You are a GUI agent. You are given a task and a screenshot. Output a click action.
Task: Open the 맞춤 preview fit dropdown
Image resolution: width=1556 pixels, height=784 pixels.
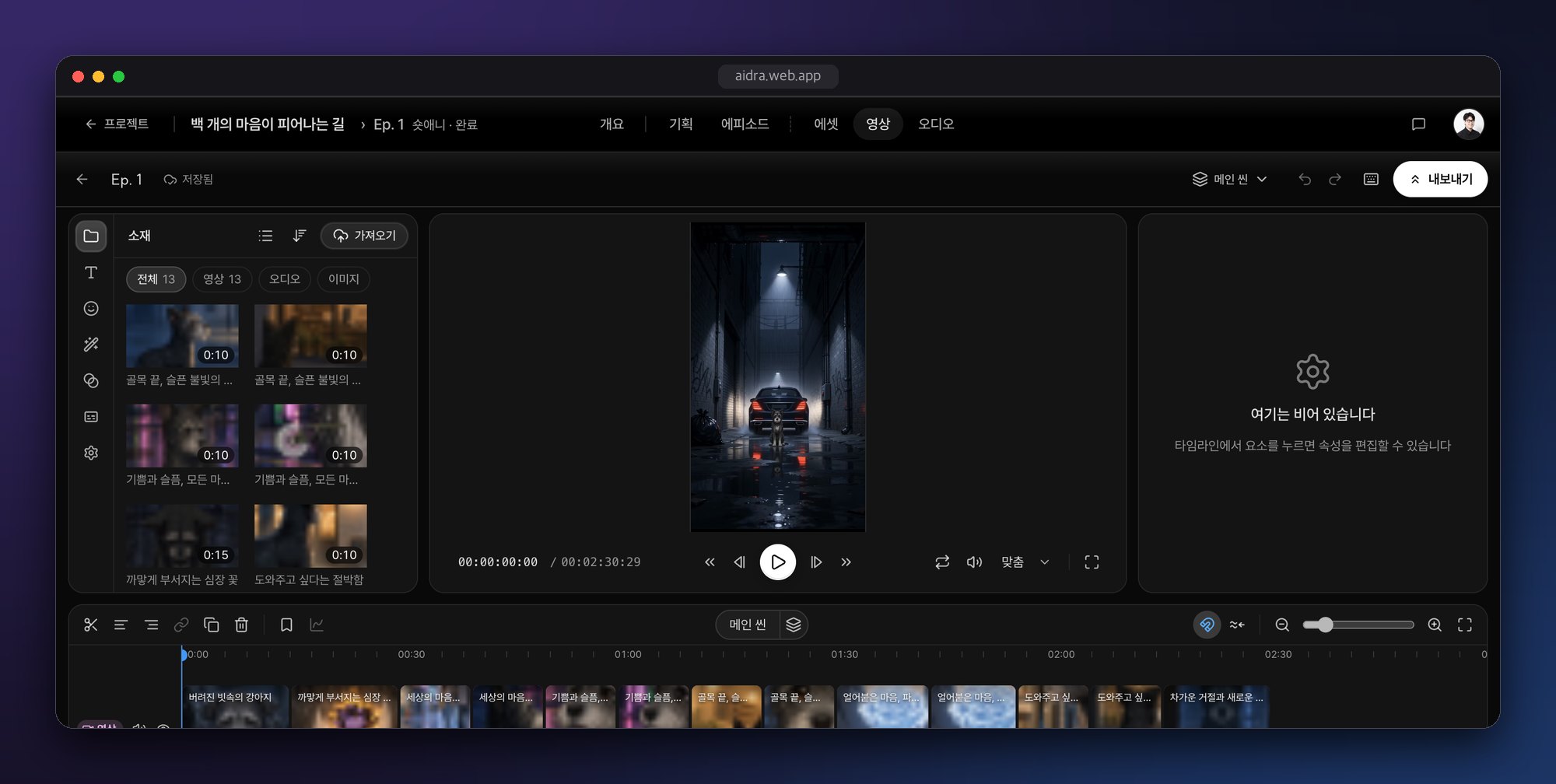[1025, 562]
